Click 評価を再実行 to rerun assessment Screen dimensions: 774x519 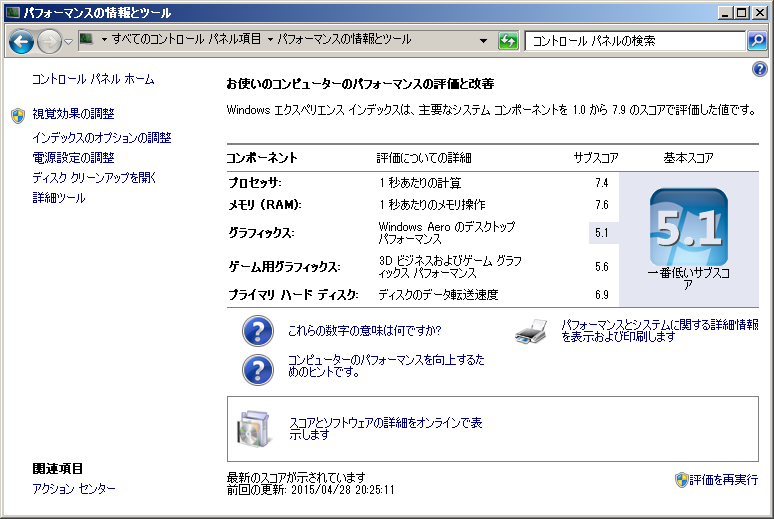pyautogui.click(x=723, y=479)
